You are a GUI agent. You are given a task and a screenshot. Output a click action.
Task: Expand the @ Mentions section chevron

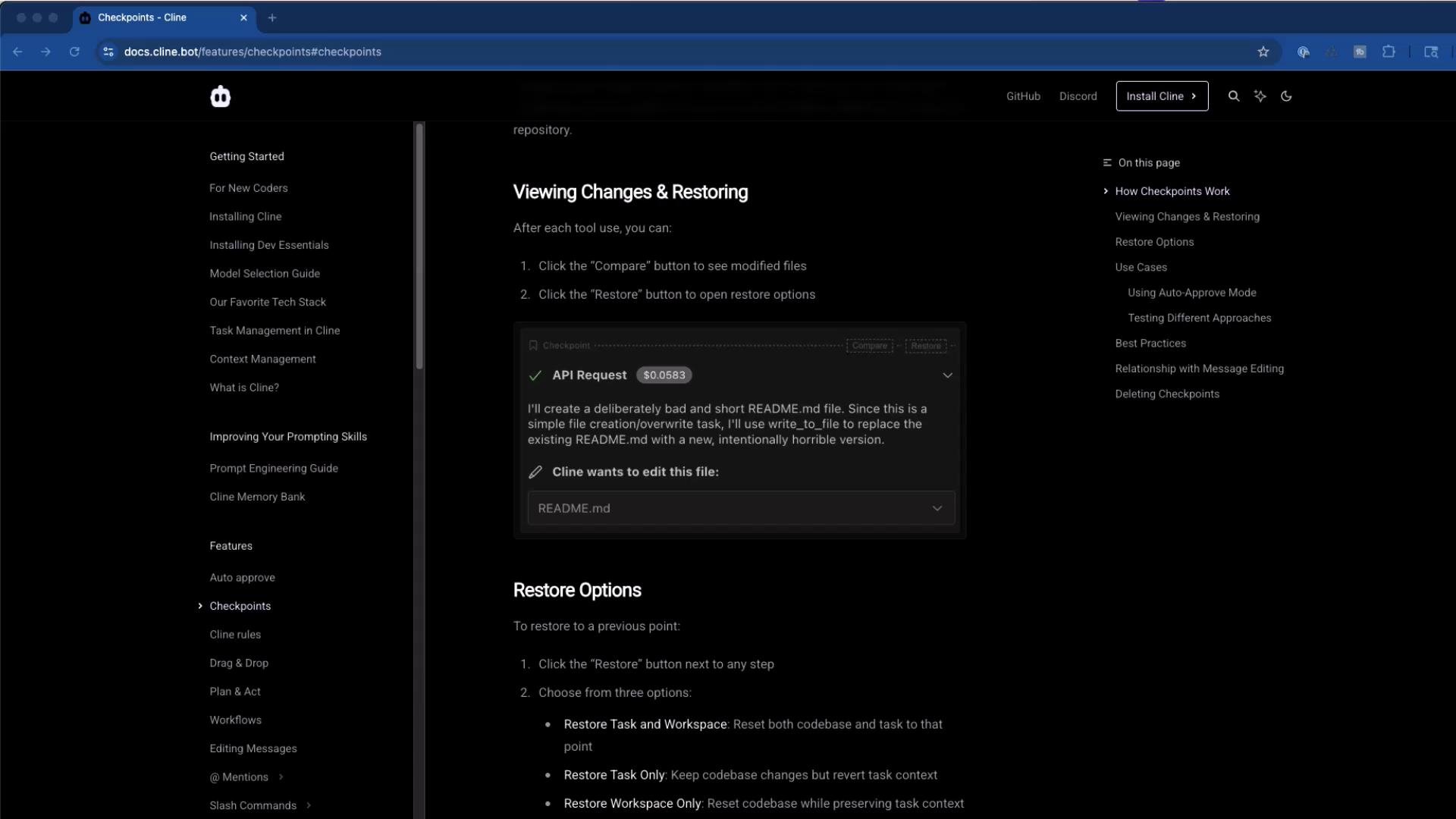(281, 777)
